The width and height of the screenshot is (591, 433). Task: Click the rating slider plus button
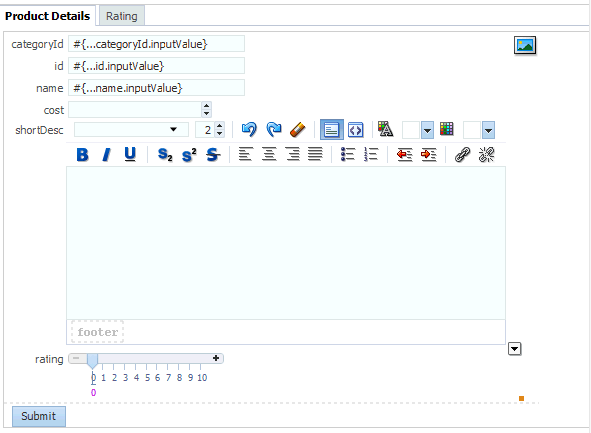216,358
